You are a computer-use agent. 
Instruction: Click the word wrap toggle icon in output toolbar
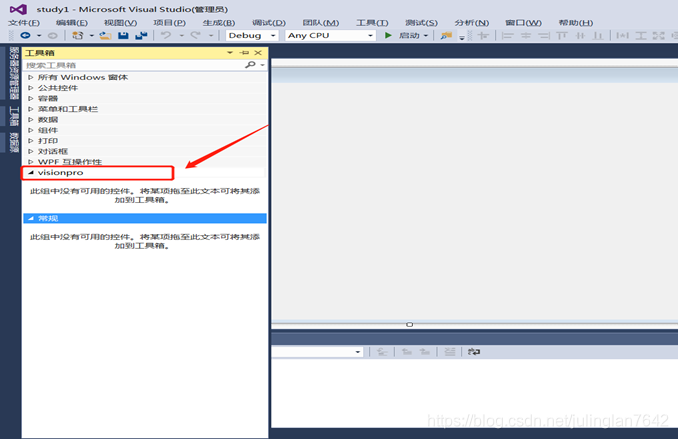coord(474,352)
